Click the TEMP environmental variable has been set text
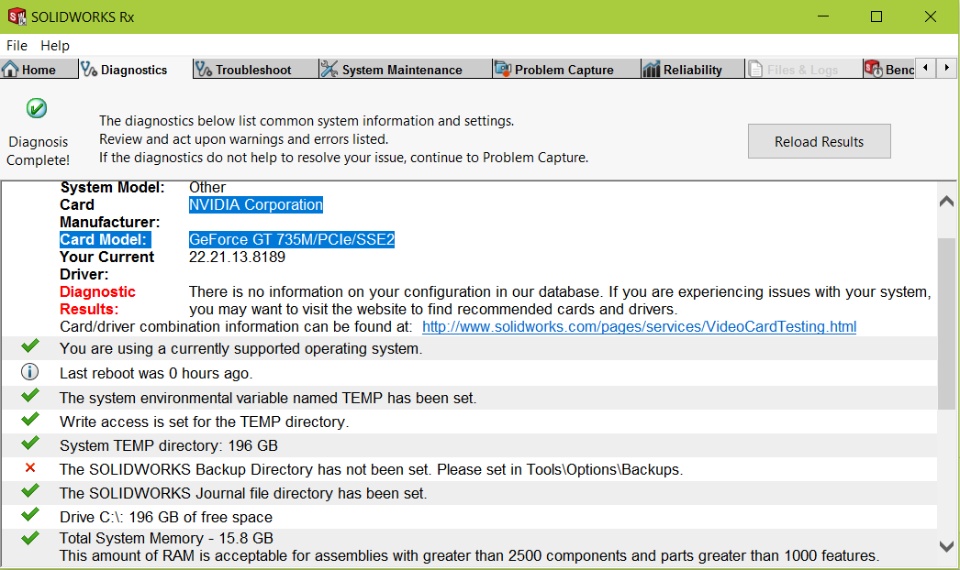Image resolution: width=960 pixels, height=570 pixels. tap(268, 398)
